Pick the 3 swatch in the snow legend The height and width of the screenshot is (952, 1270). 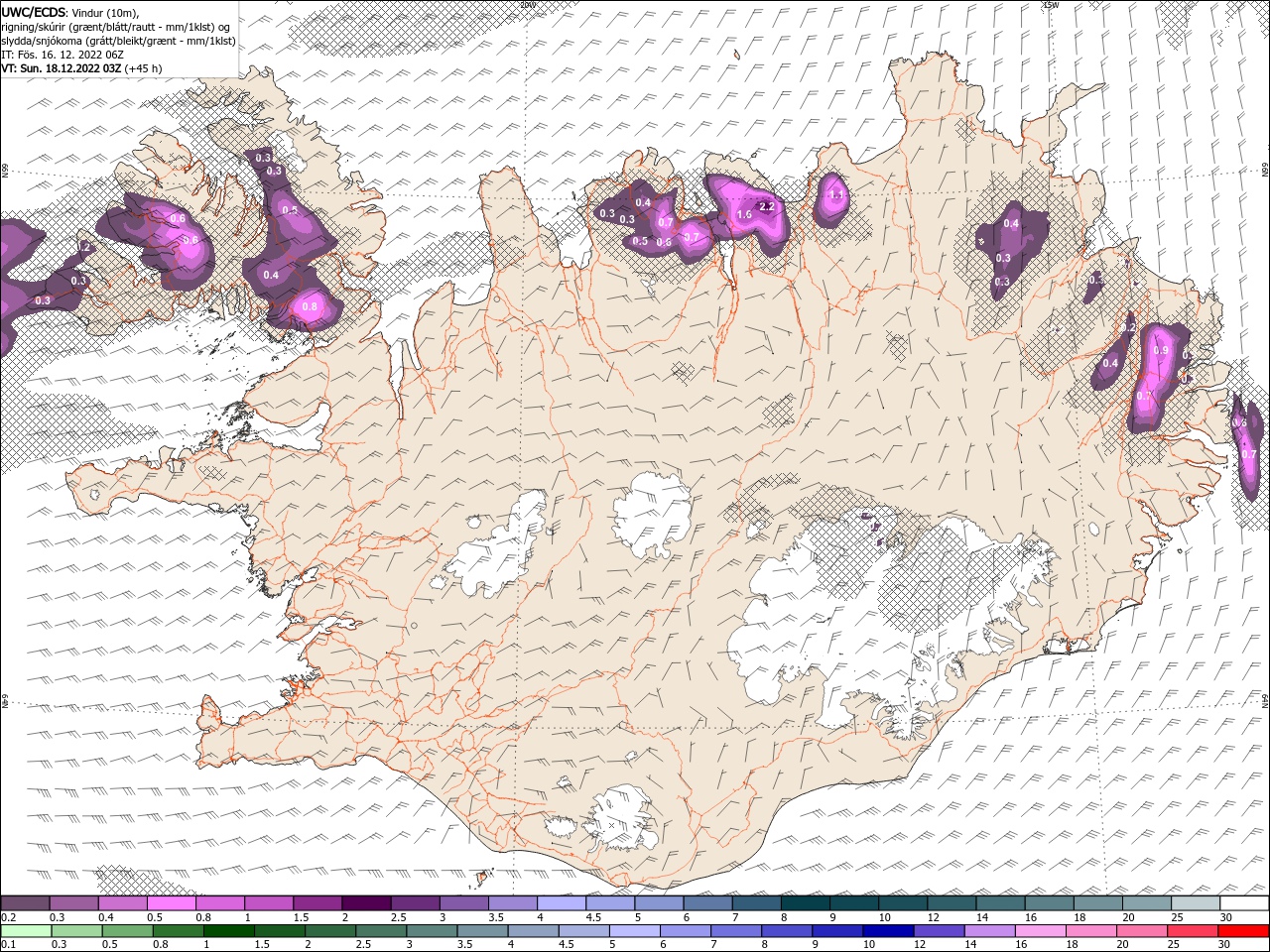point(464,903)
